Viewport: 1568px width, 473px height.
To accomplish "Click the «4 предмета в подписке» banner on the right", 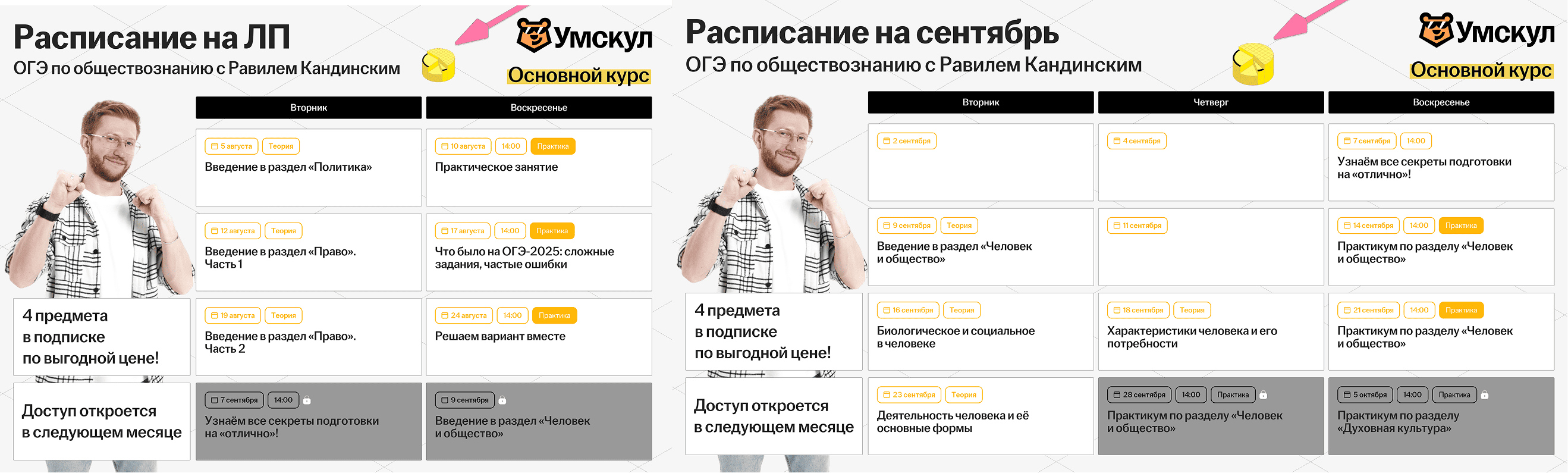I will pos(774,332).
